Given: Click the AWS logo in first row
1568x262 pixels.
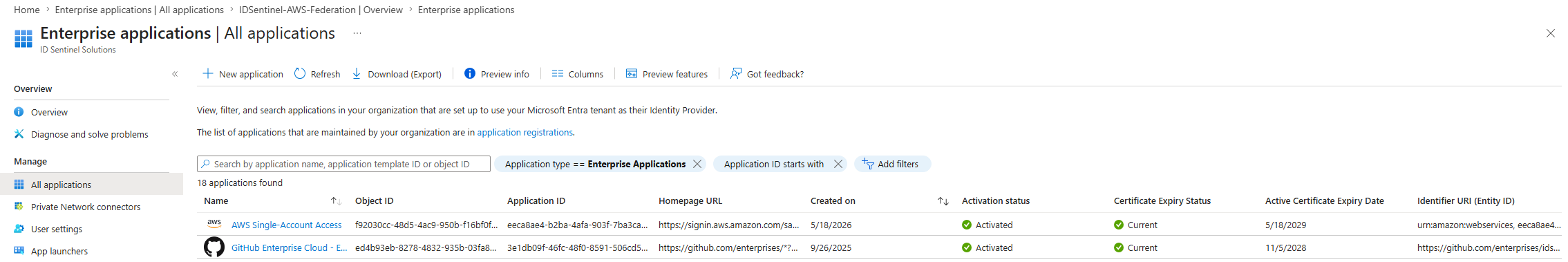Looking at the screenshot, I should coord(214,224).
